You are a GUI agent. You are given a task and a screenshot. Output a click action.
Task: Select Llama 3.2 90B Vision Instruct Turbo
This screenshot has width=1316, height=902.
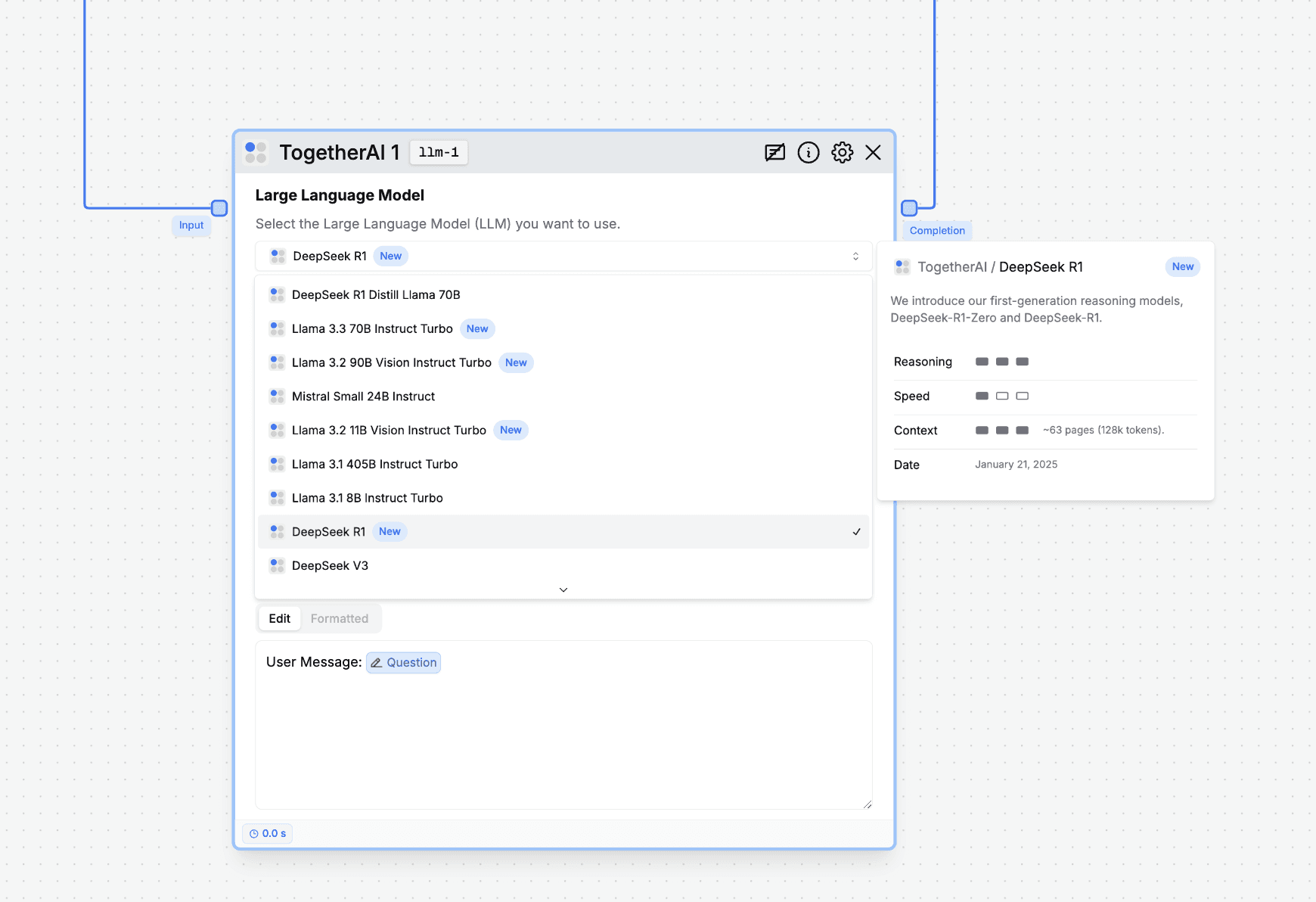coord(563,362)
